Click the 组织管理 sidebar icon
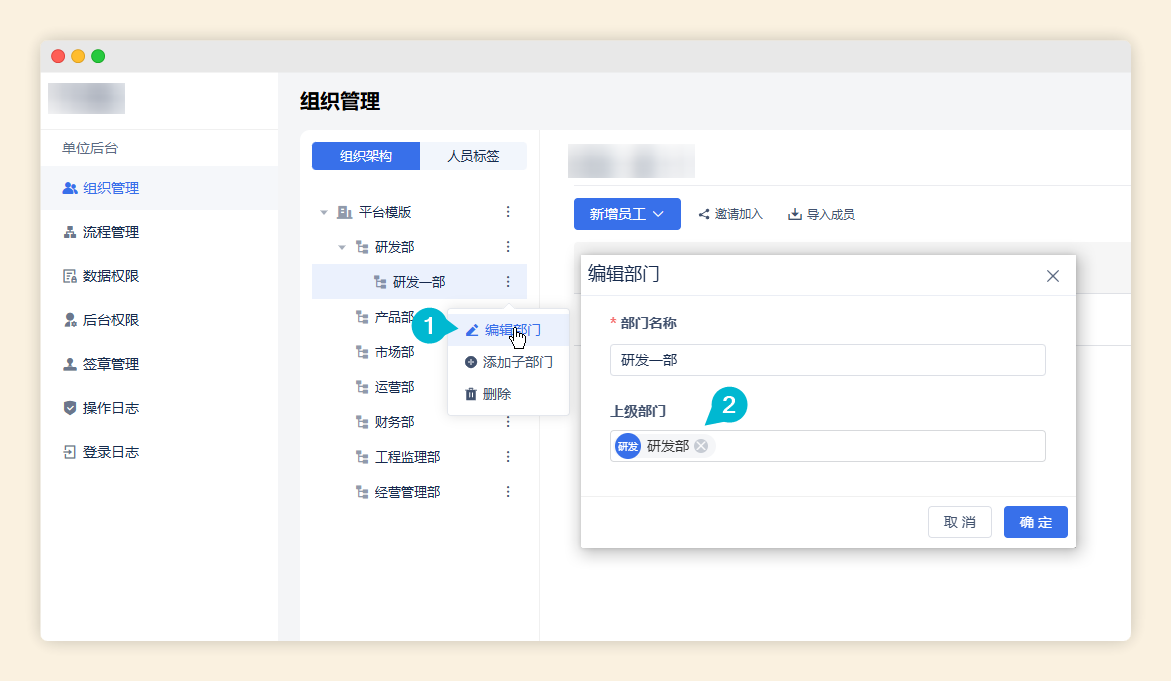The image size is (1171, 681). (x=69, y=188)
